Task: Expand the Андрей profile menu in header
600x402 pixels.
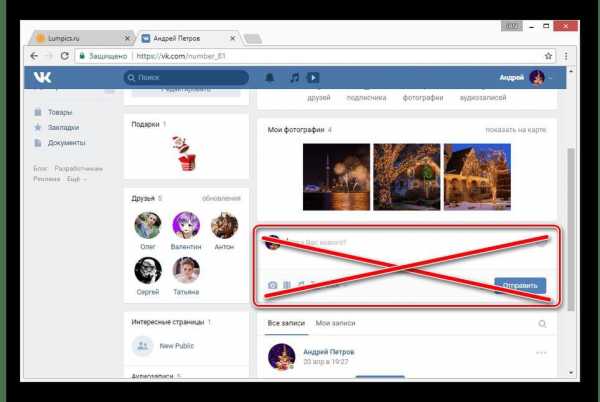Action: coord(526,78)
